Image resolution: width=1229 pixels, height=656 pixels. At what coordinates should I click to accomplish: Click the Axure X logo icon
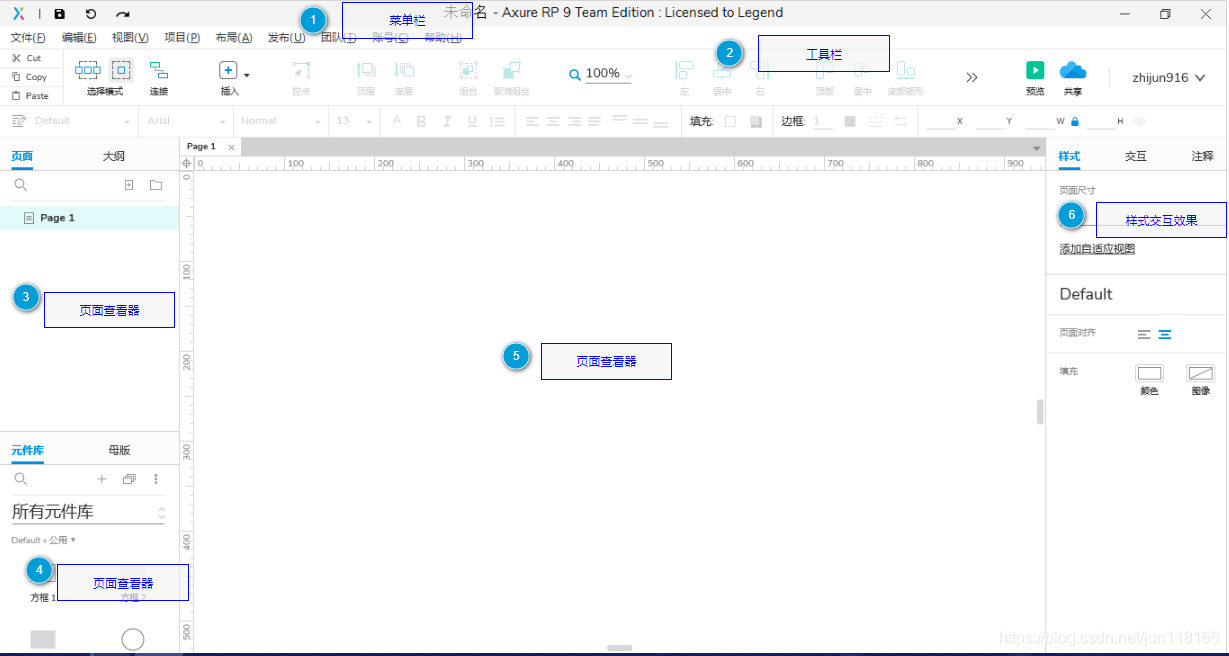pos(18,14)
